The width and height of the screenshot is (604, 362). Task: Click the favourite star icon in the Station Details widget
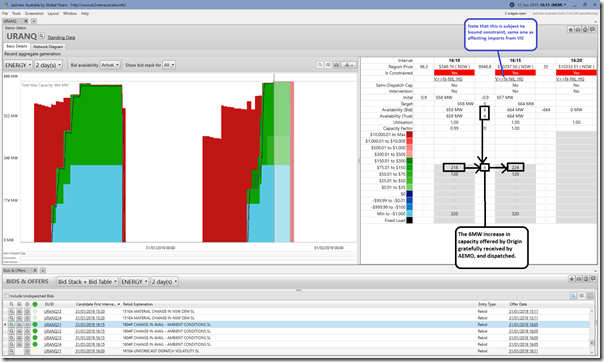click(x=571, y=30)
